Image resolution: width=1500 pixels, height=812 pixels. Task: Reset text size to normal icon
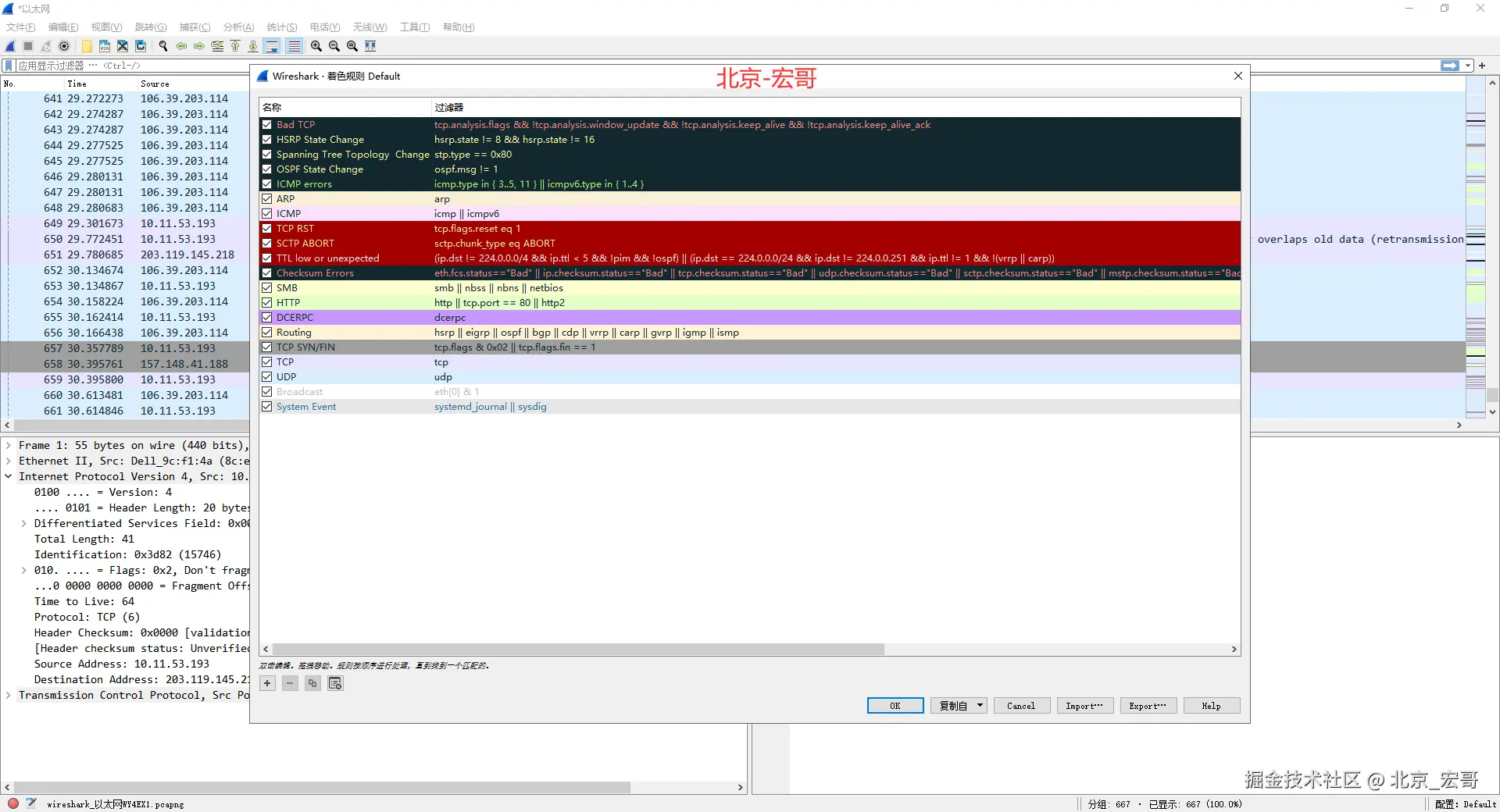pyautogui.click(x=352, y=46)
